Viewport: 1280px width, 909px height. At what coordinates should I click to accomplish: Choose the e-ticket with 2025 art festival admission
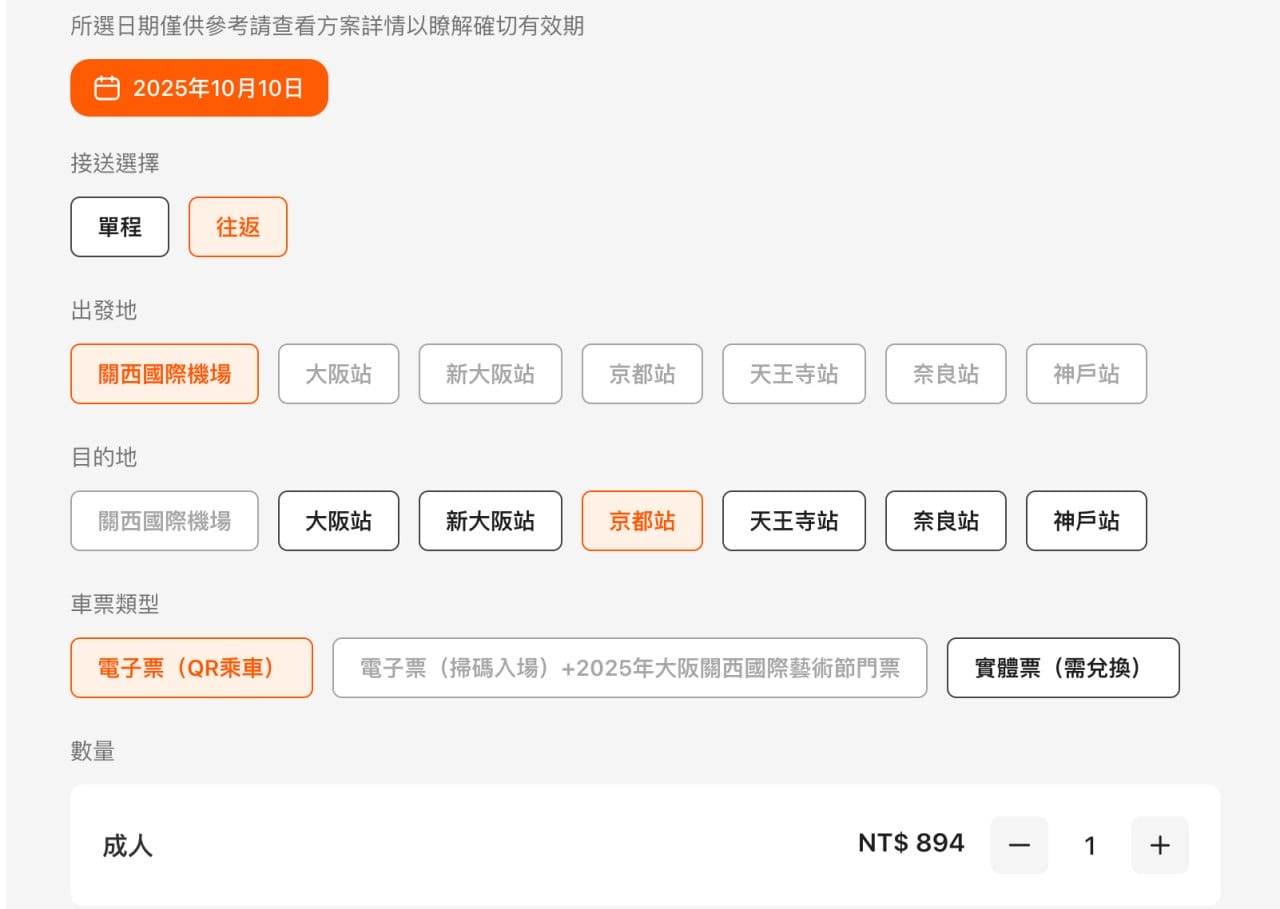pyautogui.click(x=629, y=667)
